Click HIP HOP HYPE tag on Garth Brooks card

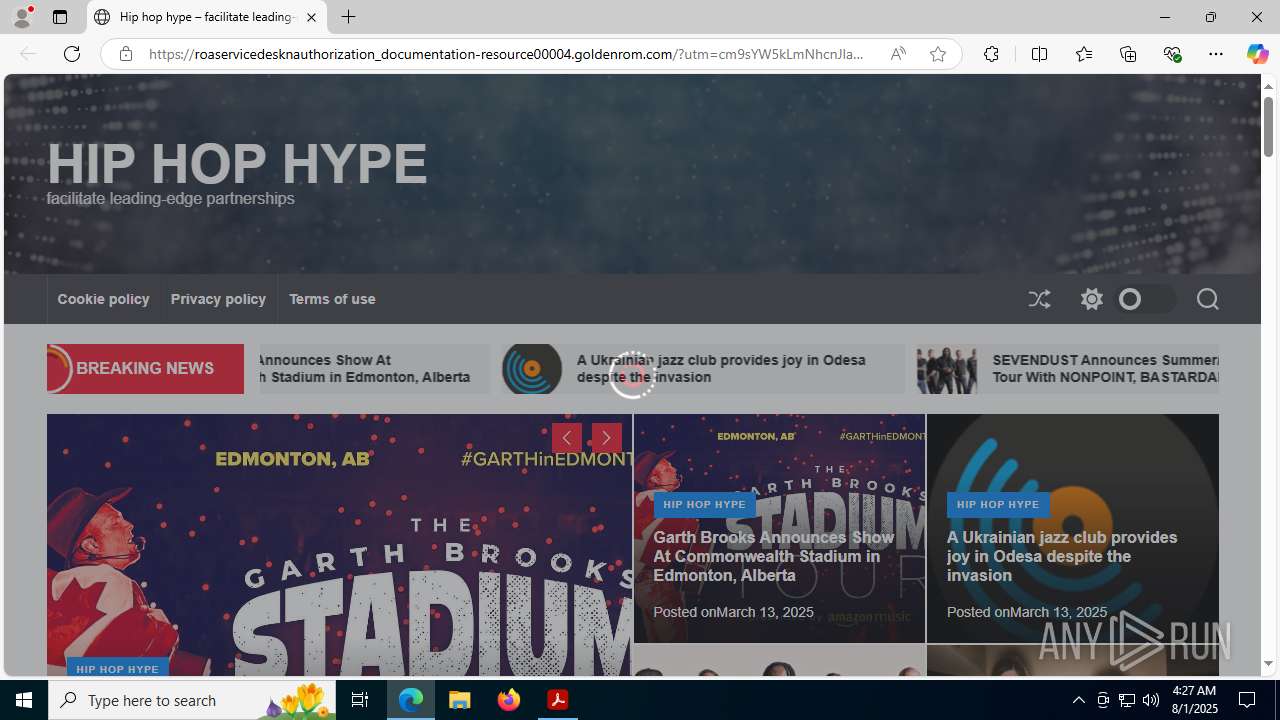tap(704, 505)
